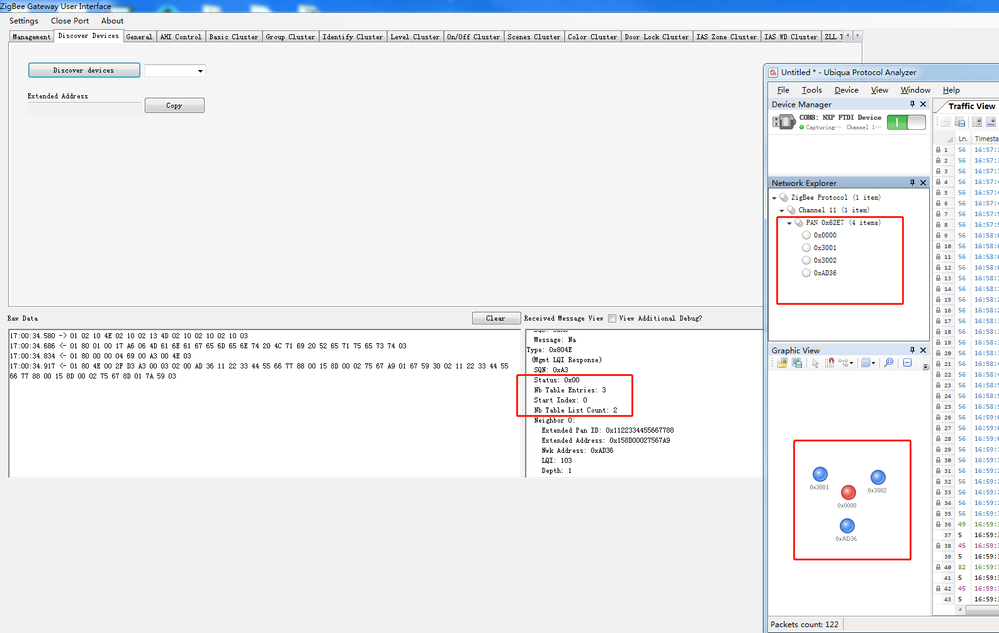Screen dimensions: 999x633
Task: Pin the Network Explorer panel
Action: pos(912,182)
